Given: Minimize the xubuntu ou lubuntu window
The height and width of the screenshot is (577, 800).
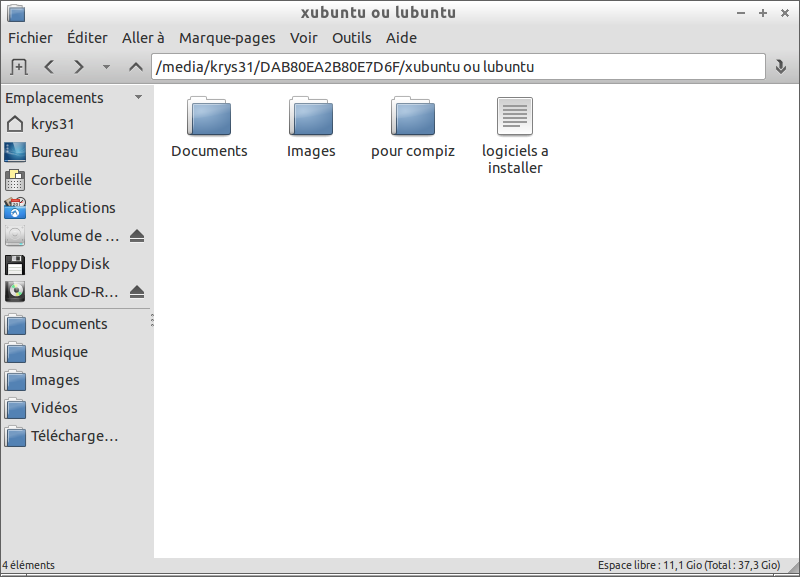Looking at the screenshot, I should (x=741, y=13).
